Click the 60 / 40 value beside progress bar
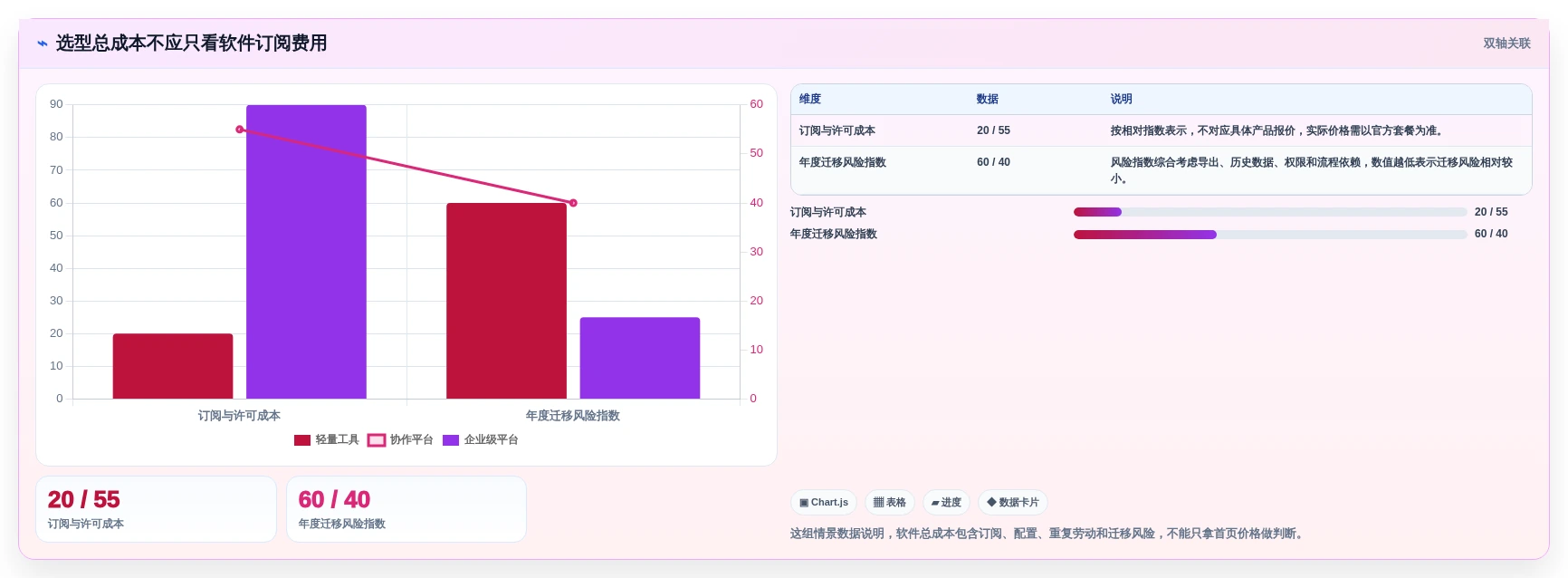 click(1491, 234)
